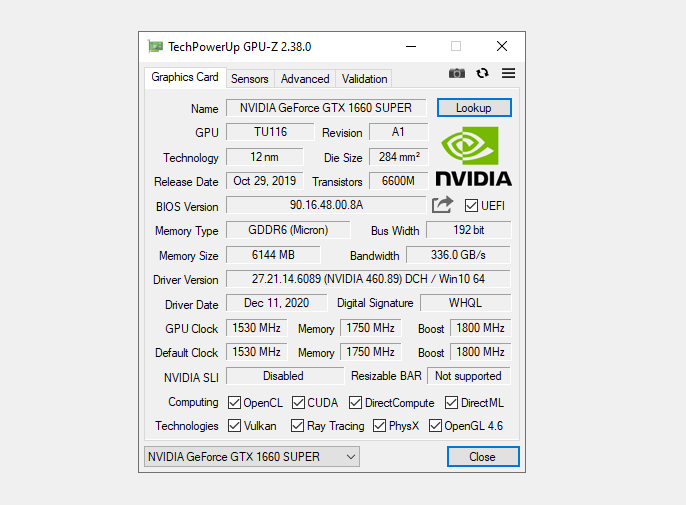Click the Transistors field 6600M
The width and height of the screenshot is (686, 505).
click(x=399, y=181)
